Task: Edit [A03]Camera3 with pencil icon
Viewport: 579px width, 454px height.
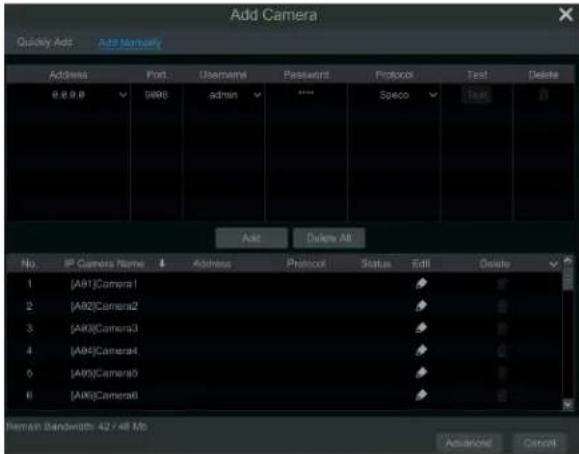Action: click(x=421, y=328)
